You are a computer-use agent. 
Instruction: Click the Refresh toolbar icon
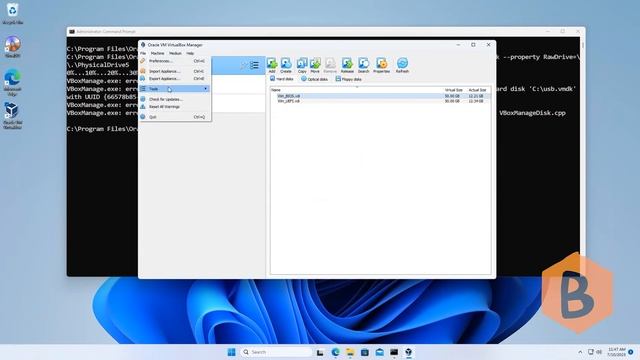[x=402, y=65]
